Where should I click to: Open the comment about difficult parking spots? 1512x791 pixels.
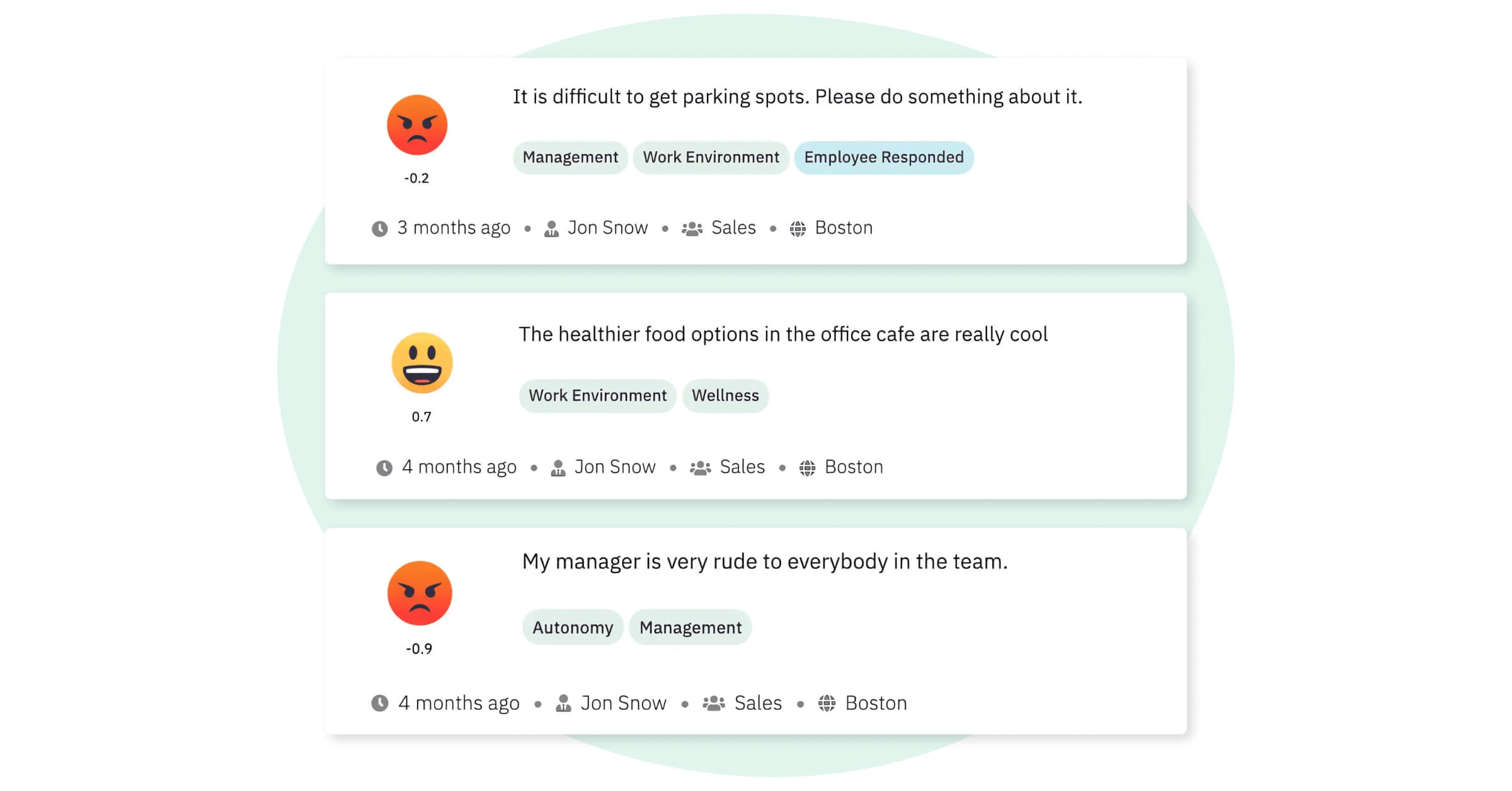[x=797, y=97]
